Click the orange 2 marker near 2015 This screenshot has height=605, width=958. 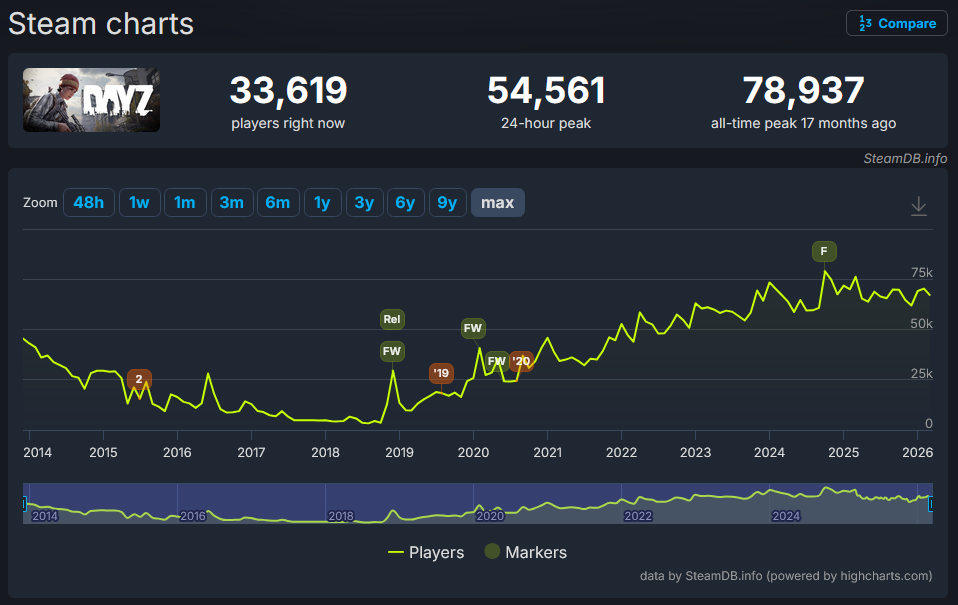tap(139, 379)
